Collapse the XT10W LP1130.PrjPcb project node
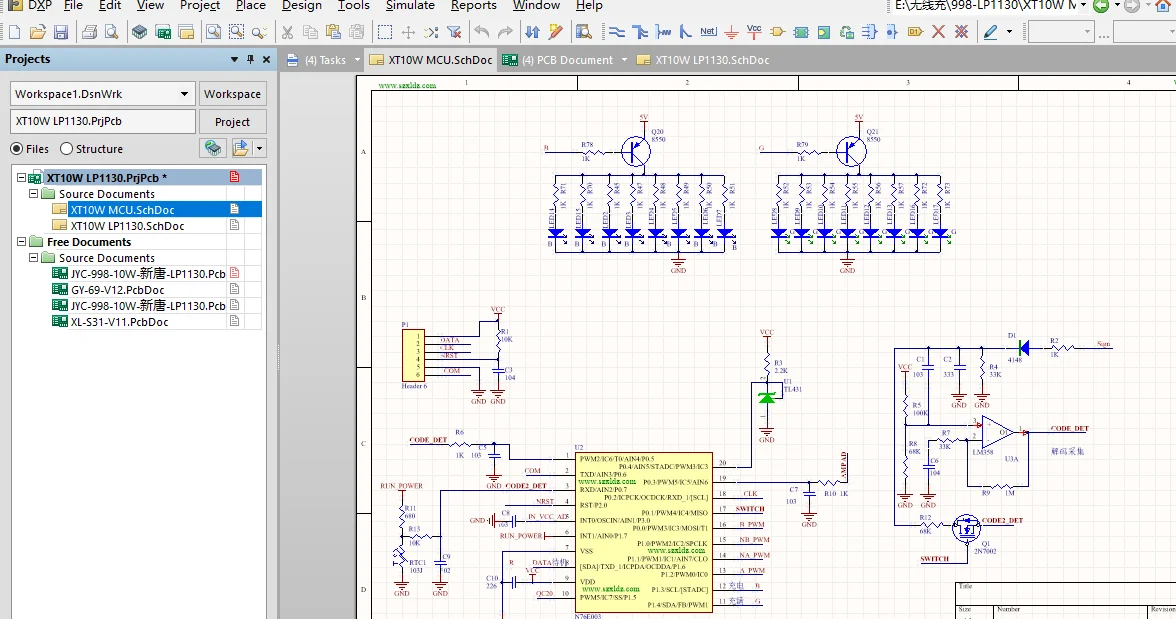Image resolution: width=1176 pixels, height=619 pixels. click(21, 178)
